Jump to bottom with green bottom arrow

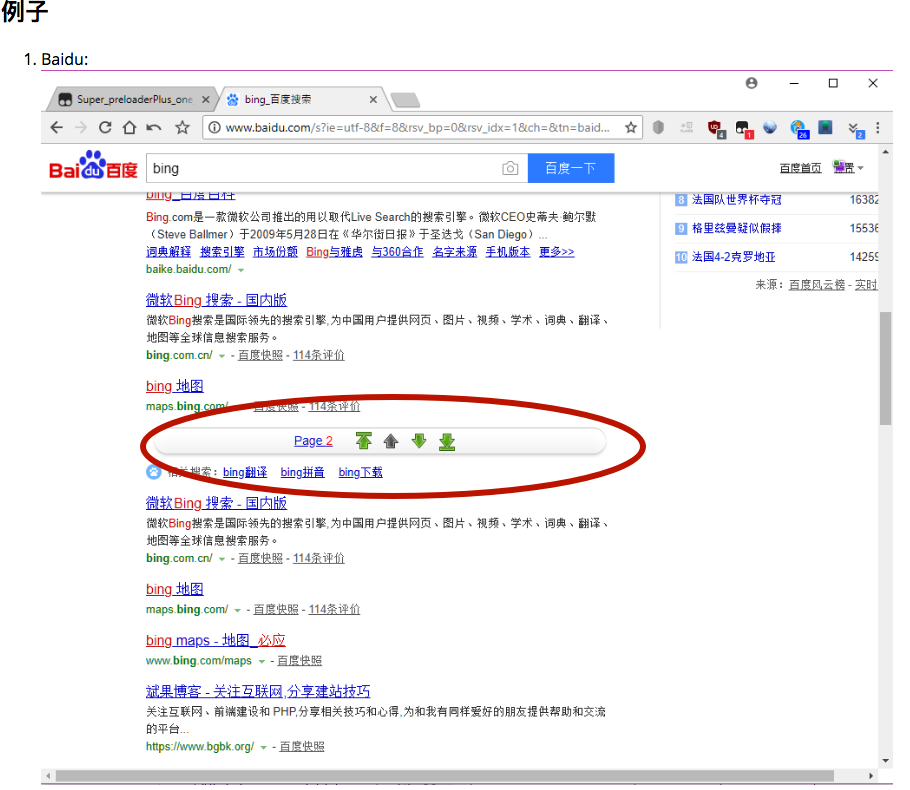click(446, 442)
